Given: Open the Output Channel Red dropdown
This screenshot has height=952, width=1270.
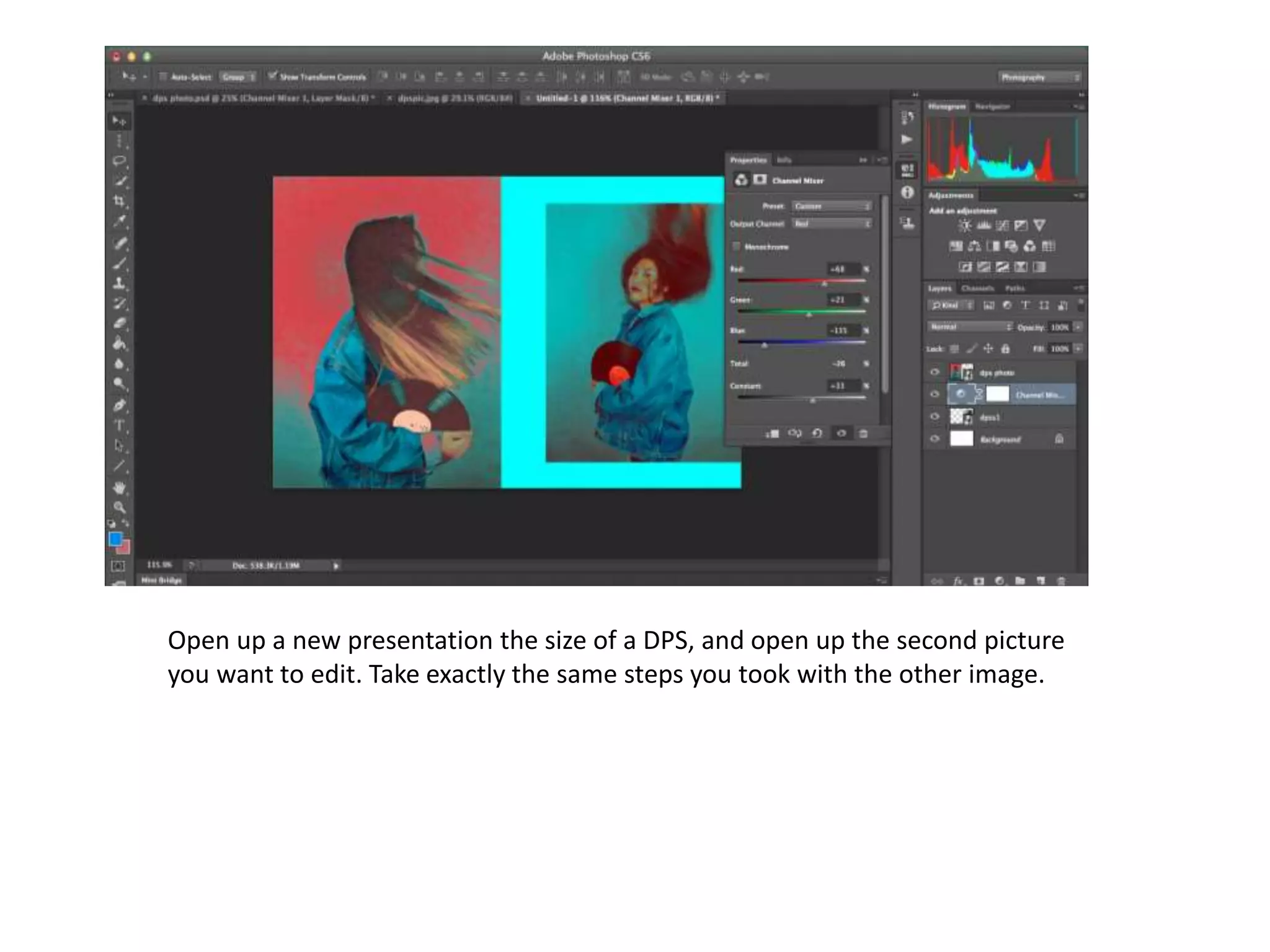Looking at the screenshot, I should coord(832,224).
